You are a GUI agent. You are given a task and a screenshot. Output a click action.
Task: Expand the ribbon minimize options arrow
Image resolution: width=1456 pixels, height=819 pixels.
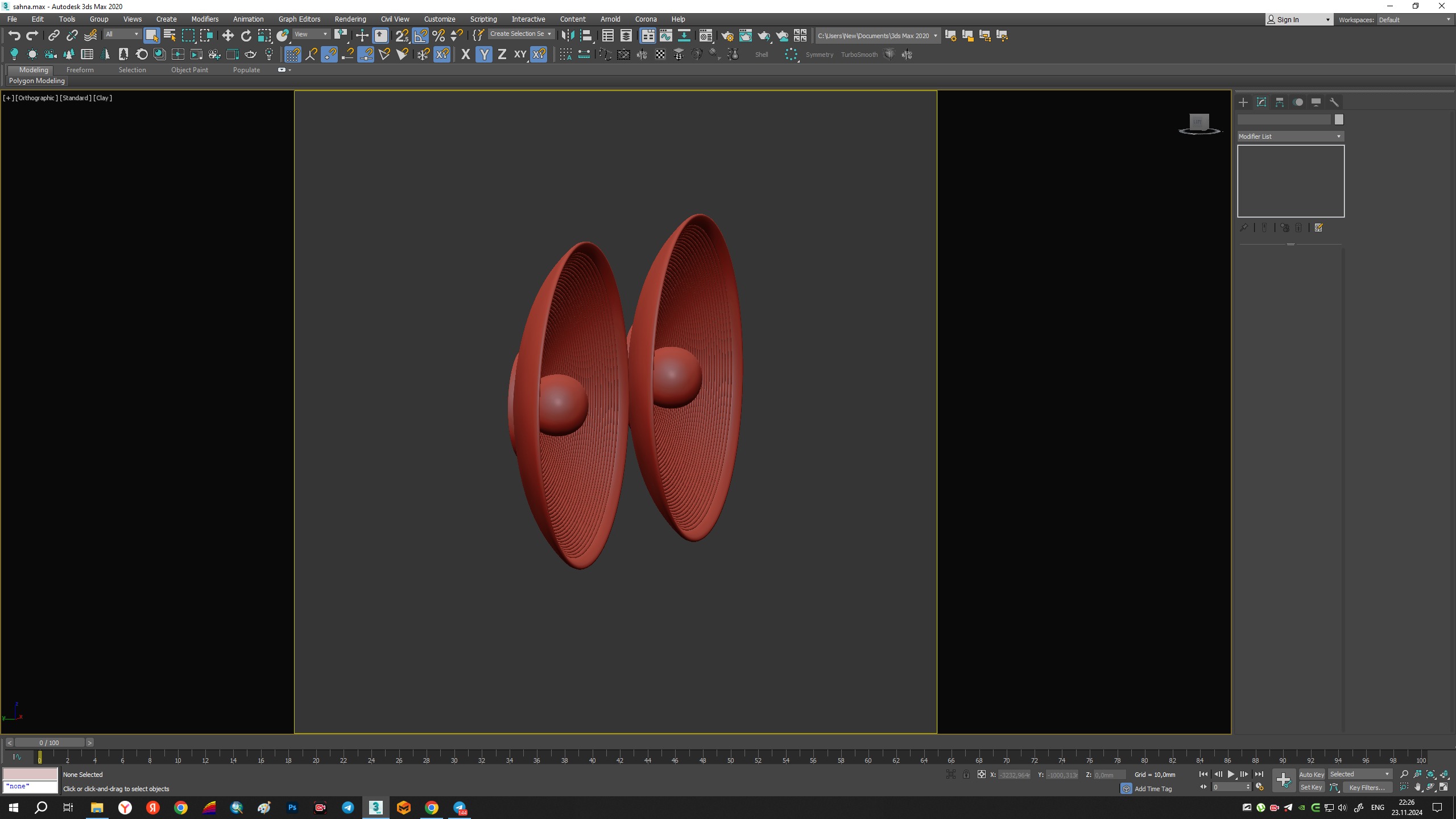(290, 70)
